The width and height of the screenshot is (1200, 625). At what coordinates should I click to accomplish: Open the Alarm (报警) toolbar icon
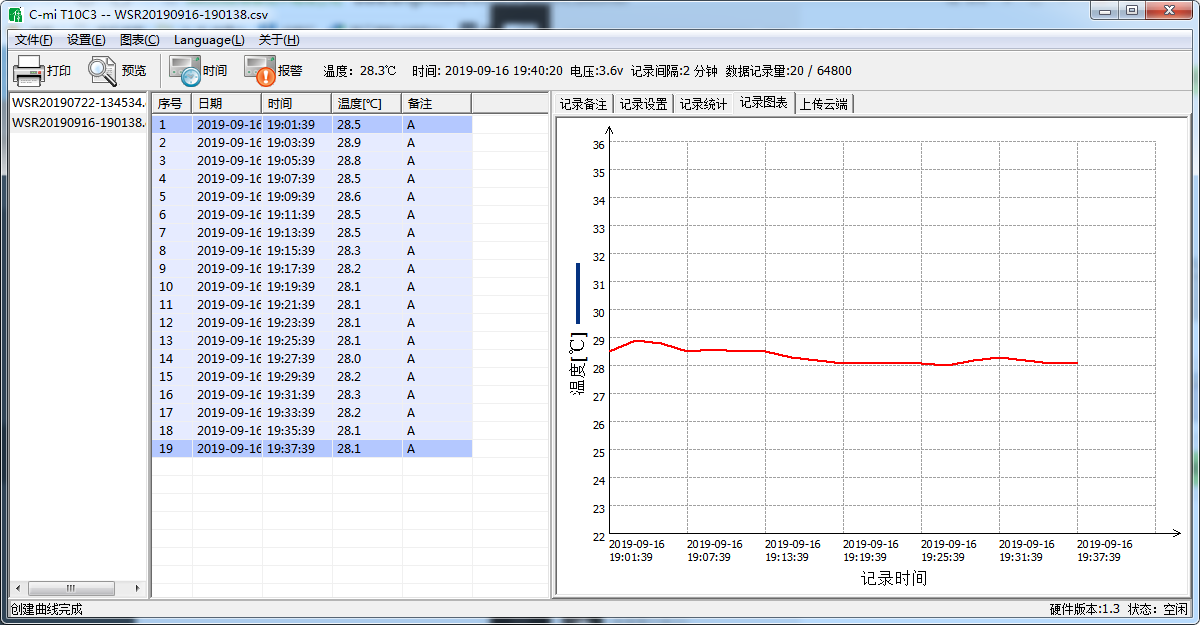(x=259, y=71)
